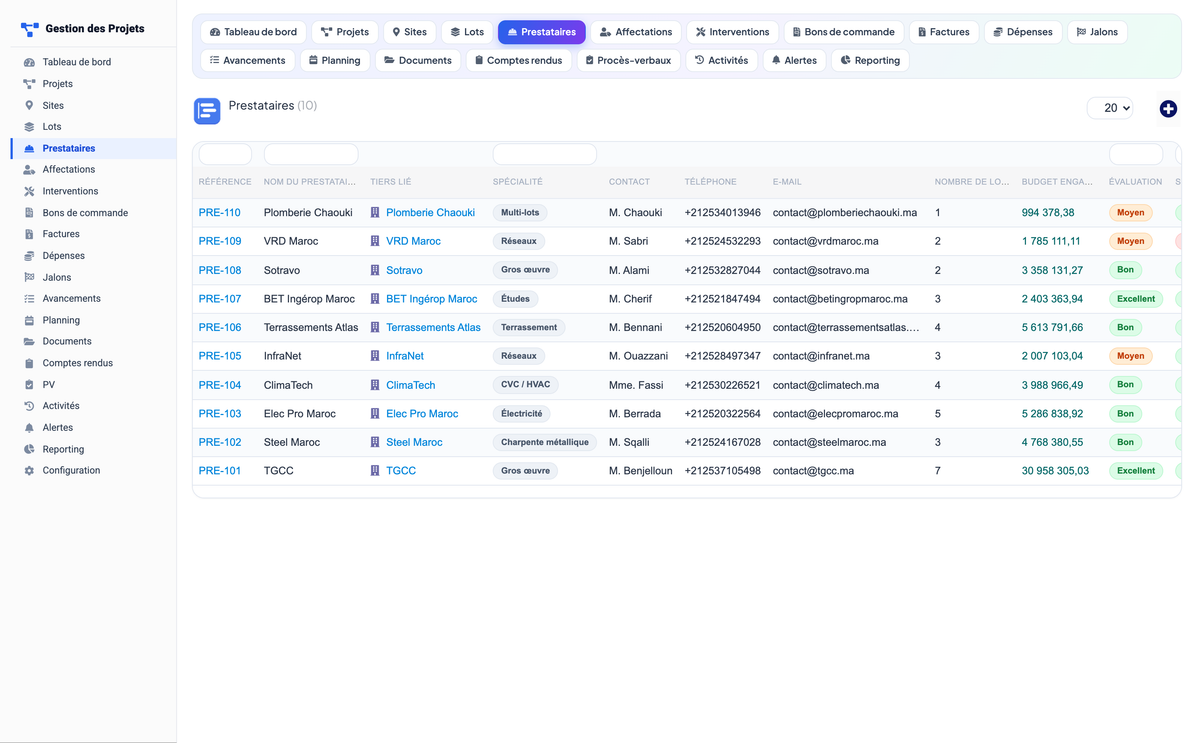The width and height of the screenshot is (1200, 743).
Task: Click building icon beside Sotravo tiers link
Action: (375, 270)
